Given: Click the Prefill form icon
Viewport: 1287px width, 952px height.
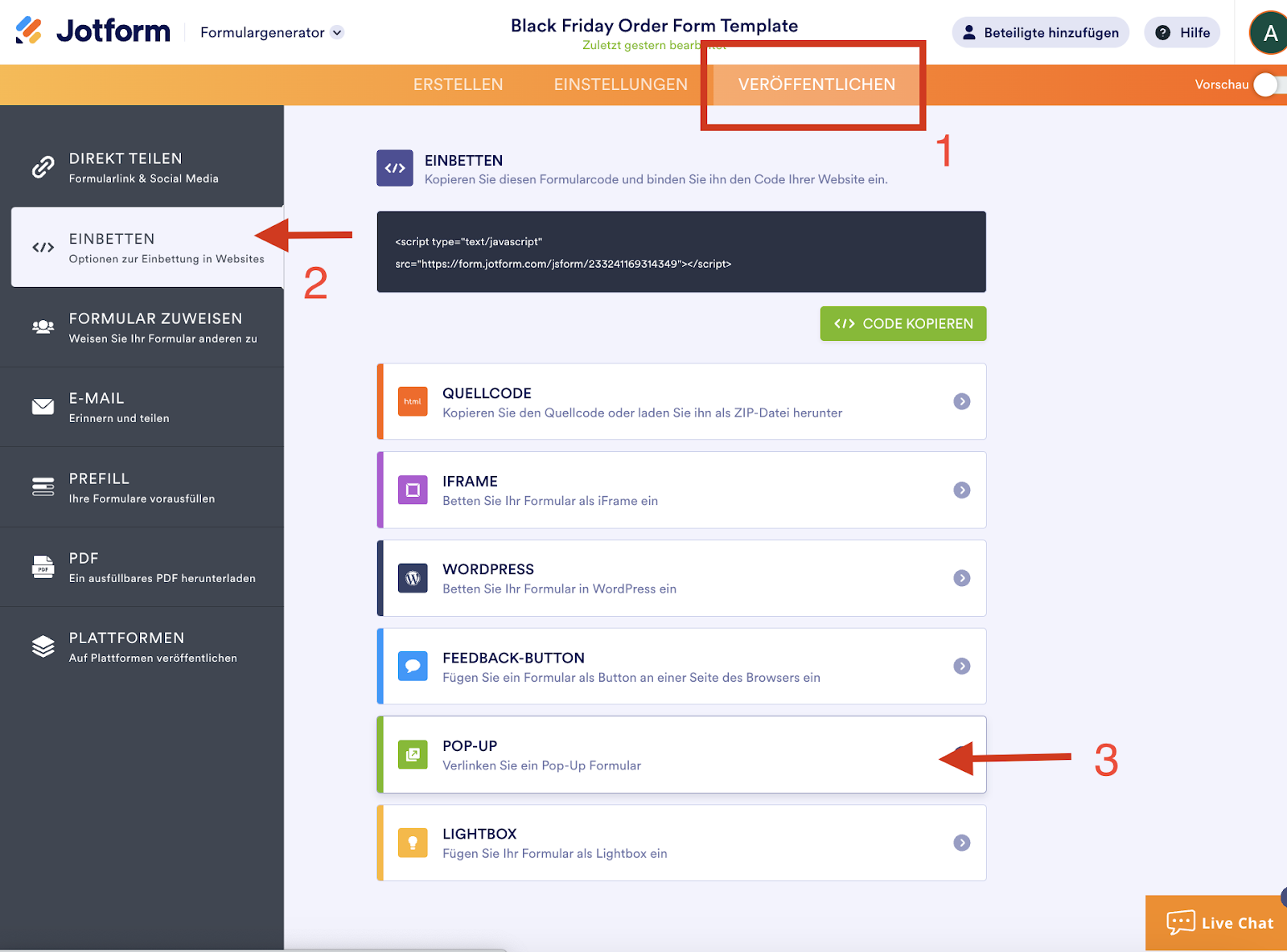Looking at the screenshot, I should 43,486.
